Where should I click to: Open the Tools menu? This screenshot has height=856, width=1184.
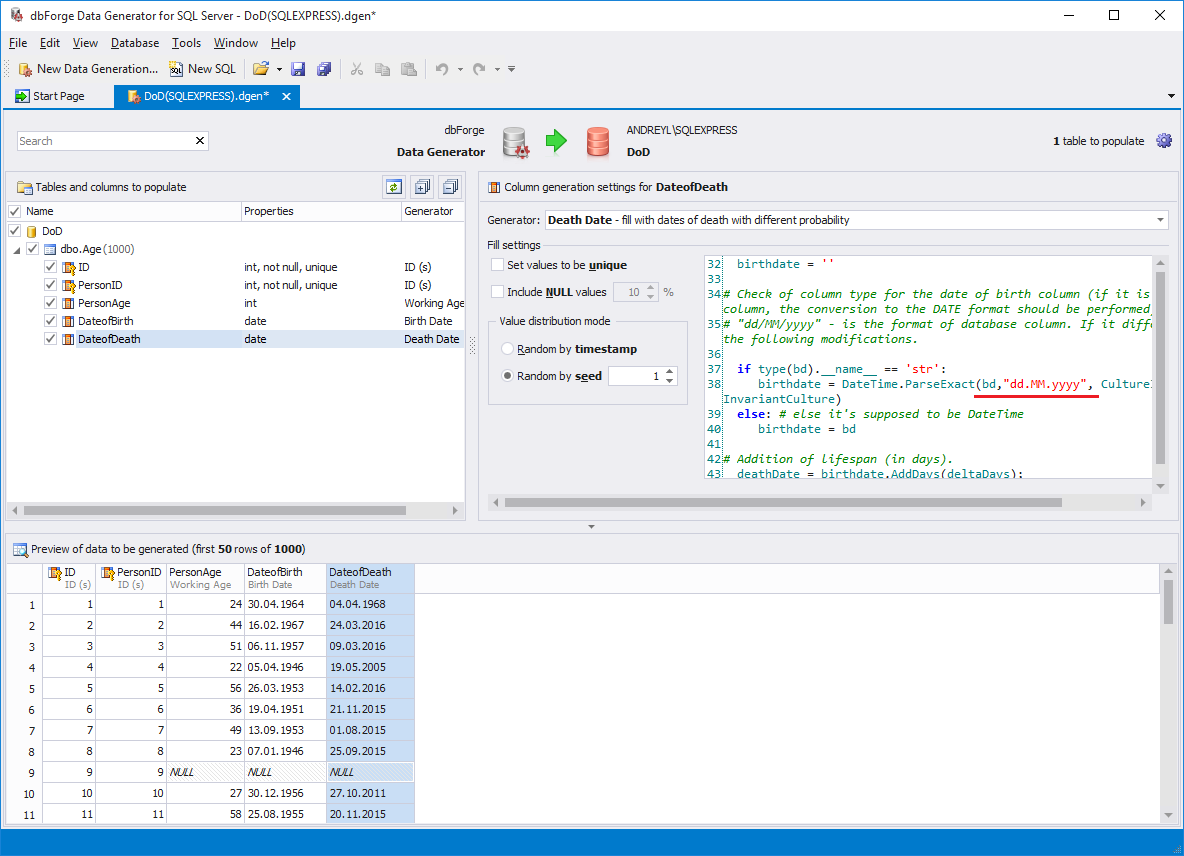(x=187, y=43)
